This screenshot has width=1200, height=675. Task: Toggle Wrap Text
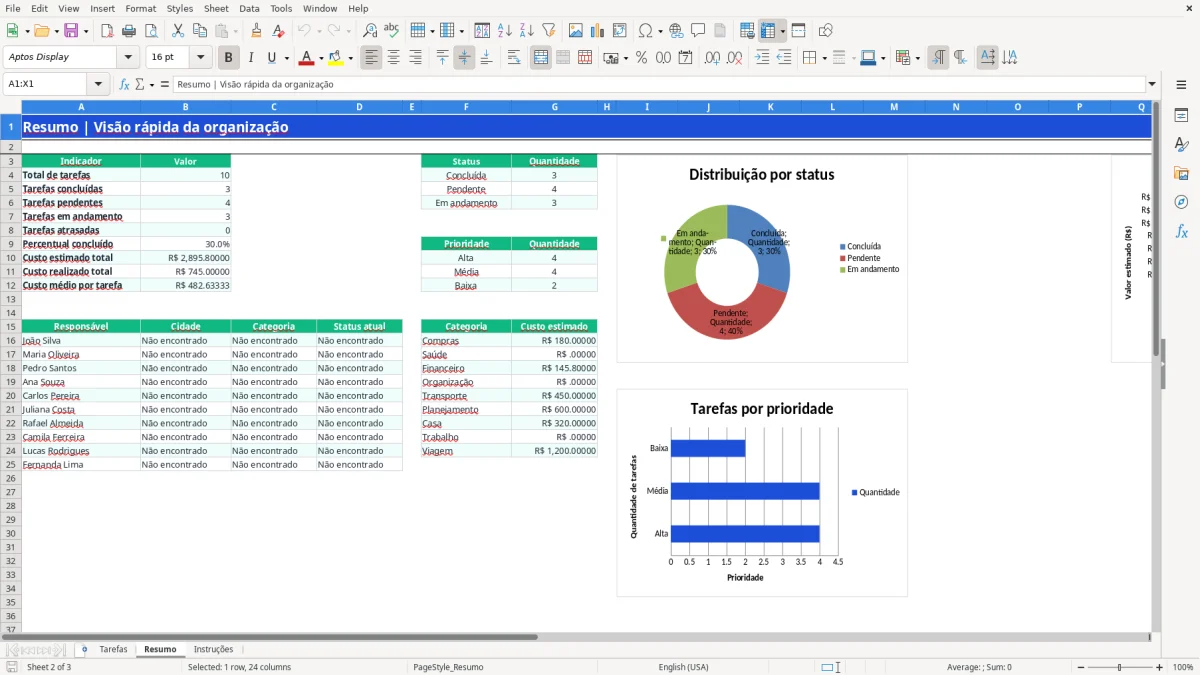[x=514, y=58]
